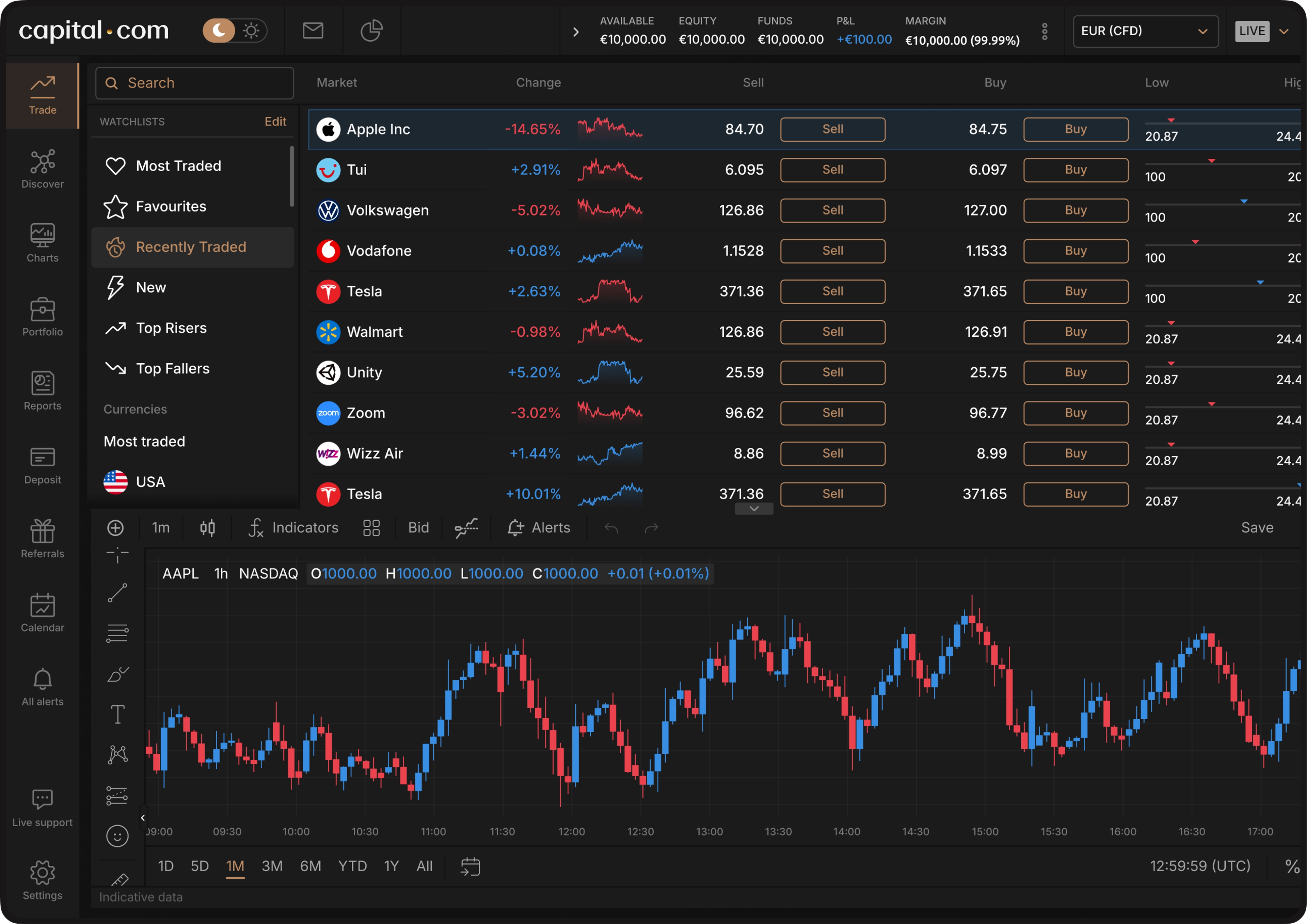Open the Discover section
Viewport: 1307px width, 924px height.
click(x=43, y=169)
